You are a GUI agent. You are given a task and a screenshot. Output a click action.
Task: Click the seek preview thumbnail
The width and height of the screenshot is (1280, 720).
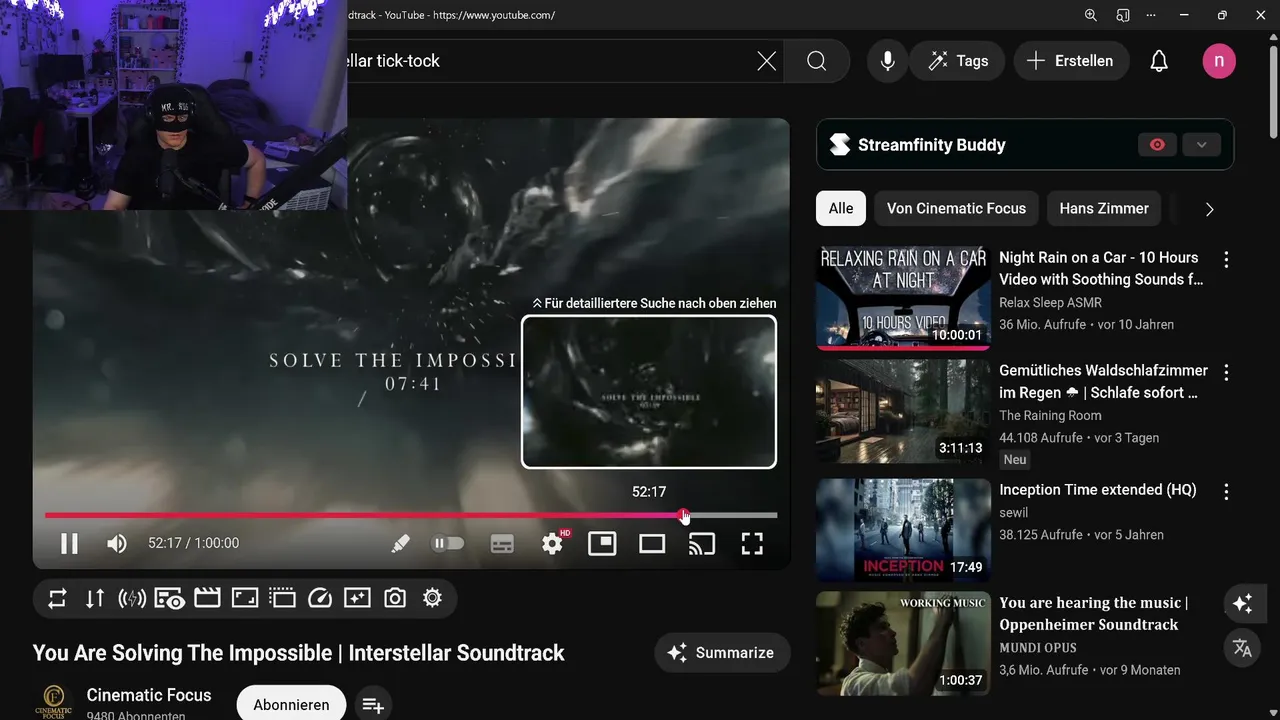click(x=649, y=392)
